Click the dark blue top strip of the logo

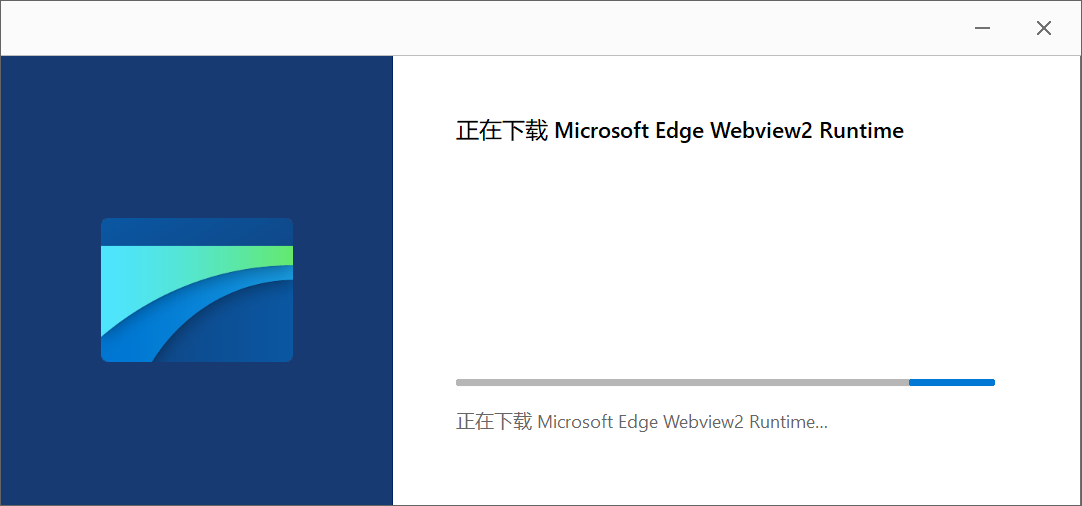click(197, 231)
